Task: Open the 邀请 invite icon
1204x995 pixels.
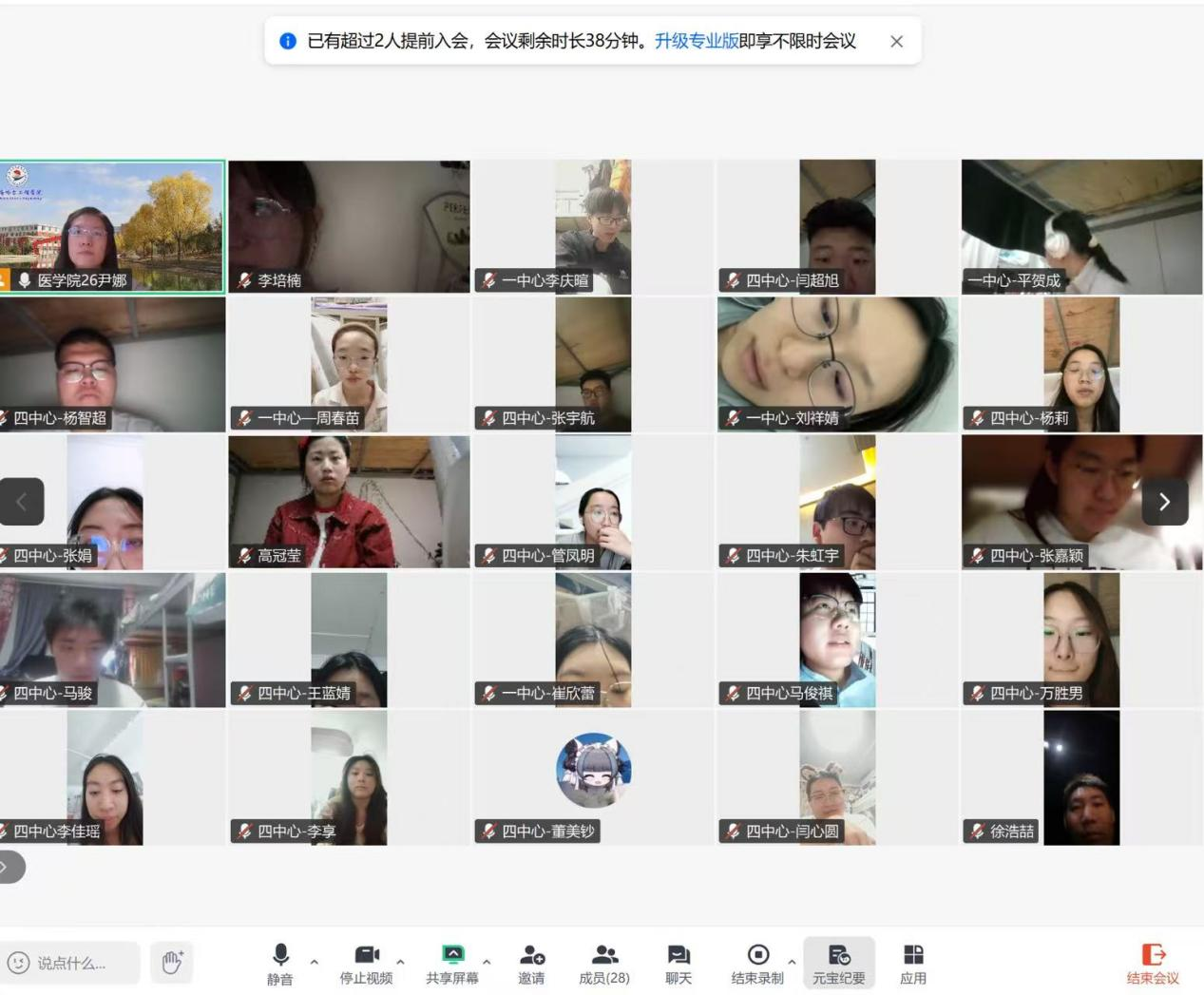Action: coord(531,963)
